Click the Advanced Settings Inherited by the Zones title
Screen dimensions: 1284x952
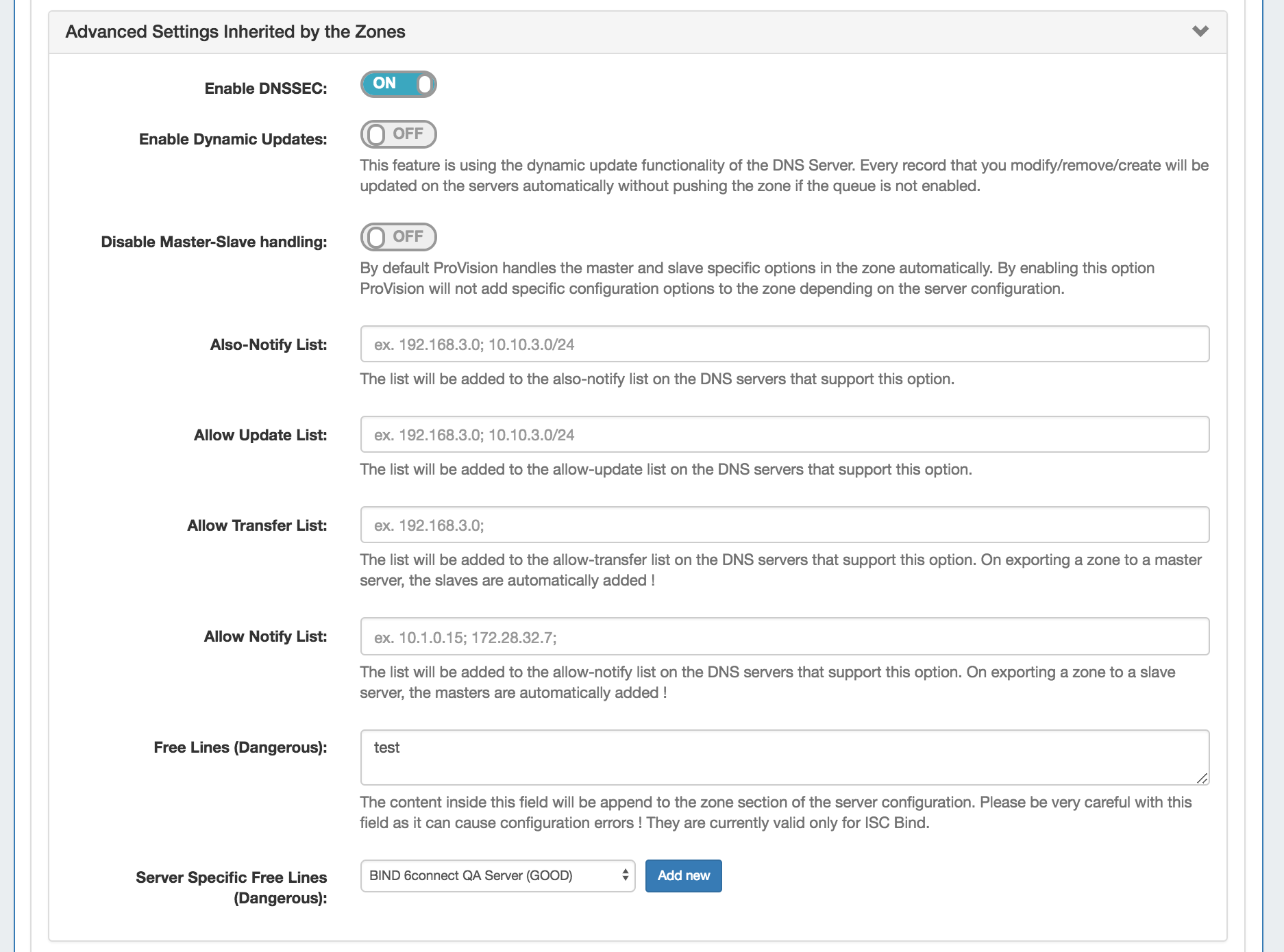click(x=235, y=32)
